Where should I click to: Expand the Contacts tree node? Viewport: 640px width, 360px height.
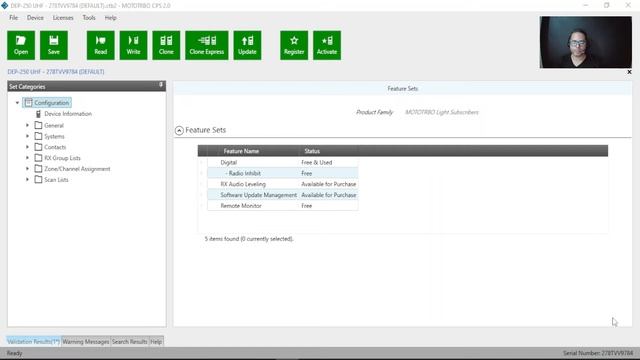coord(27,147)
